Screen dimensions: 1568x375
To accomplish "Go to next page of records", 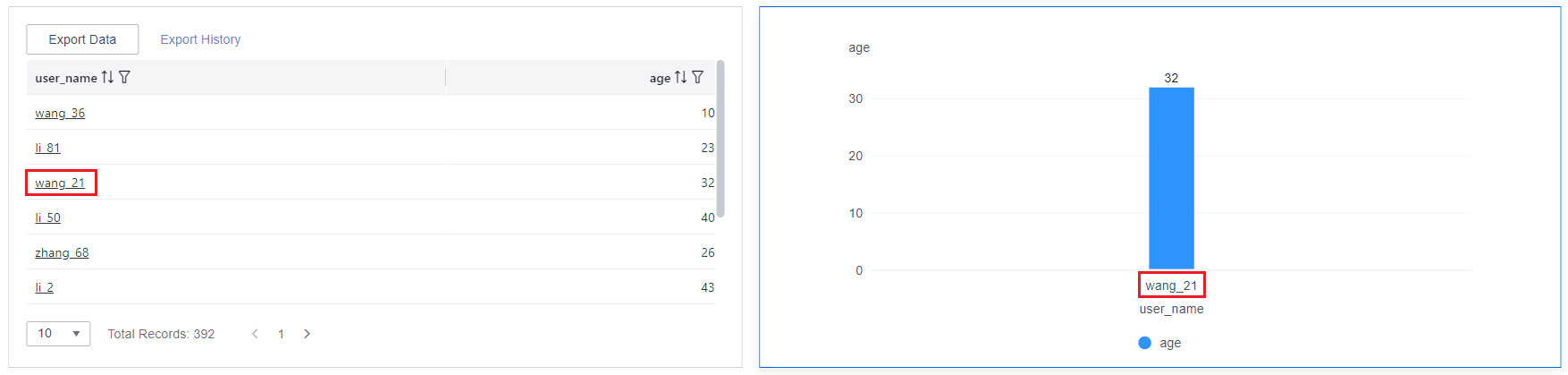I will pos(308,334).
